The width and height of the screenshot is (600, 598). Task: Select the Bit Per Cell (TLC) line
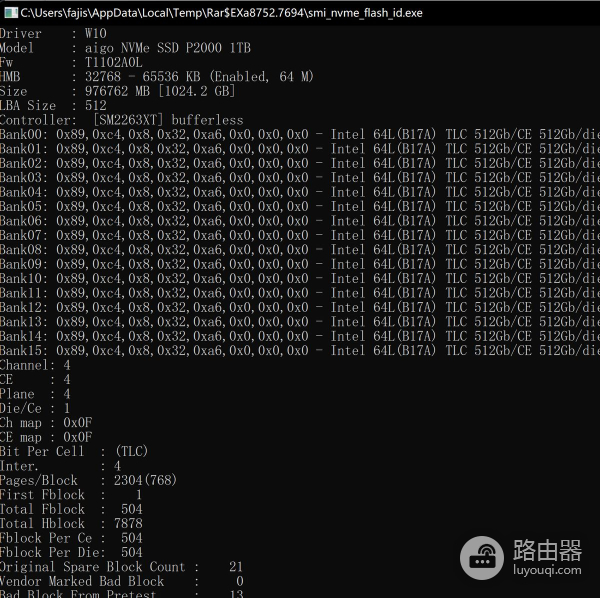click(74, 451)
